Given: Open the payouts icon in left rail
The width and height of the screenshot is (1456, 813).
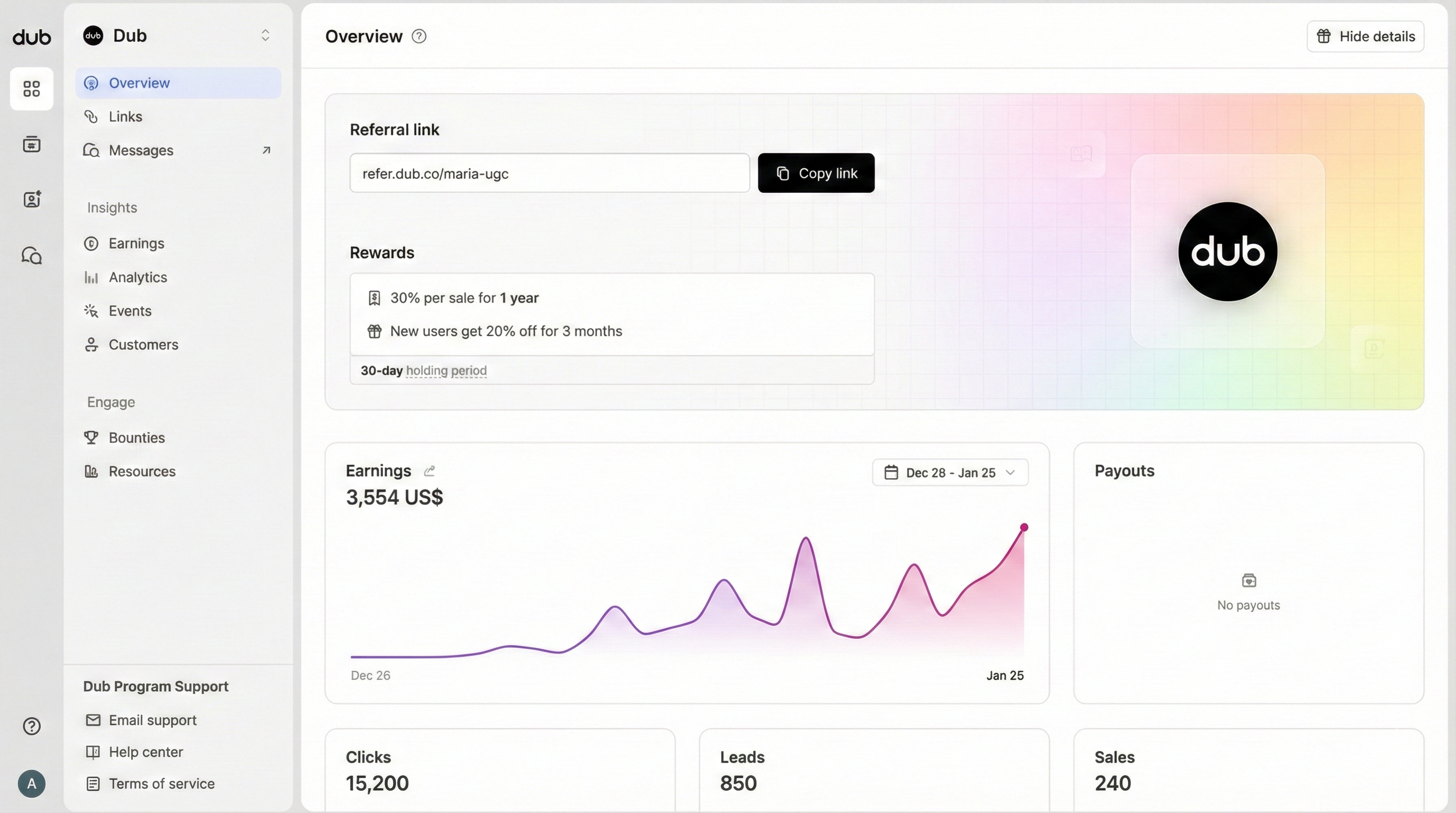Looking at the screenshot, I should [32, 144].
